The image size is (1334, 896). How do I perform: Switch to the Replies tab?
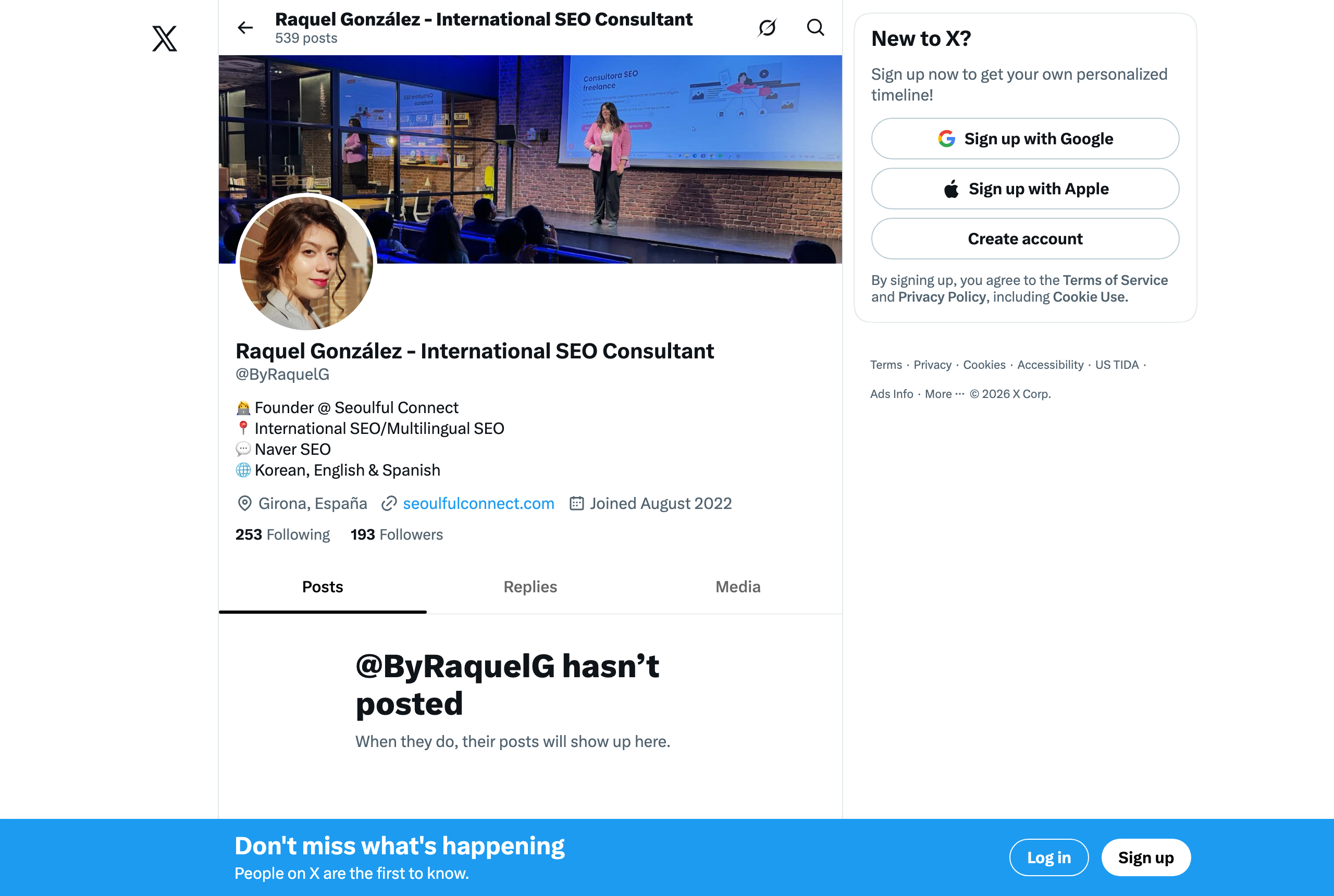(530, 587)
